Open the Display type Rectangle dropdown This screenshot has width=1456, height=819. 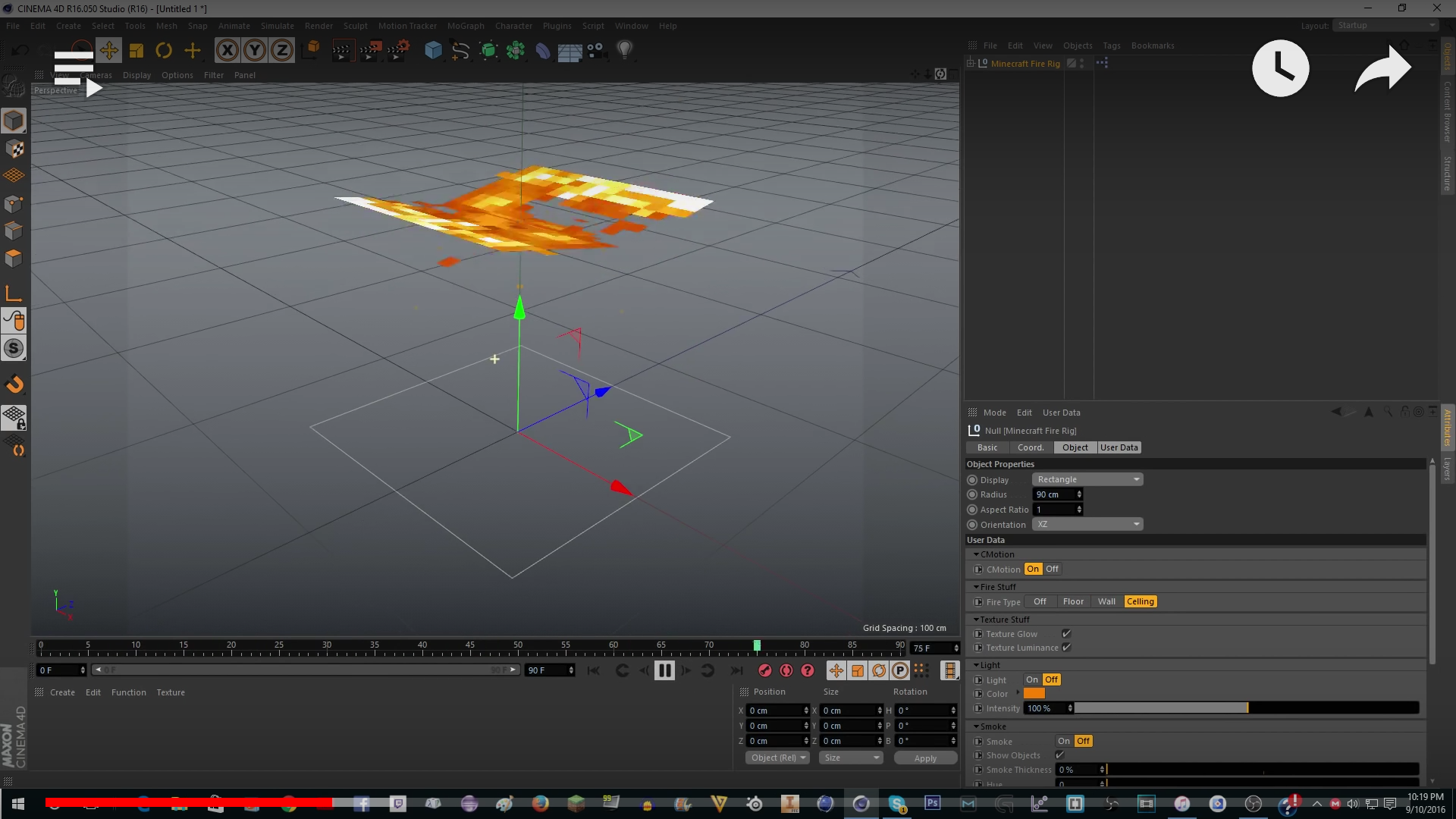1087,479
